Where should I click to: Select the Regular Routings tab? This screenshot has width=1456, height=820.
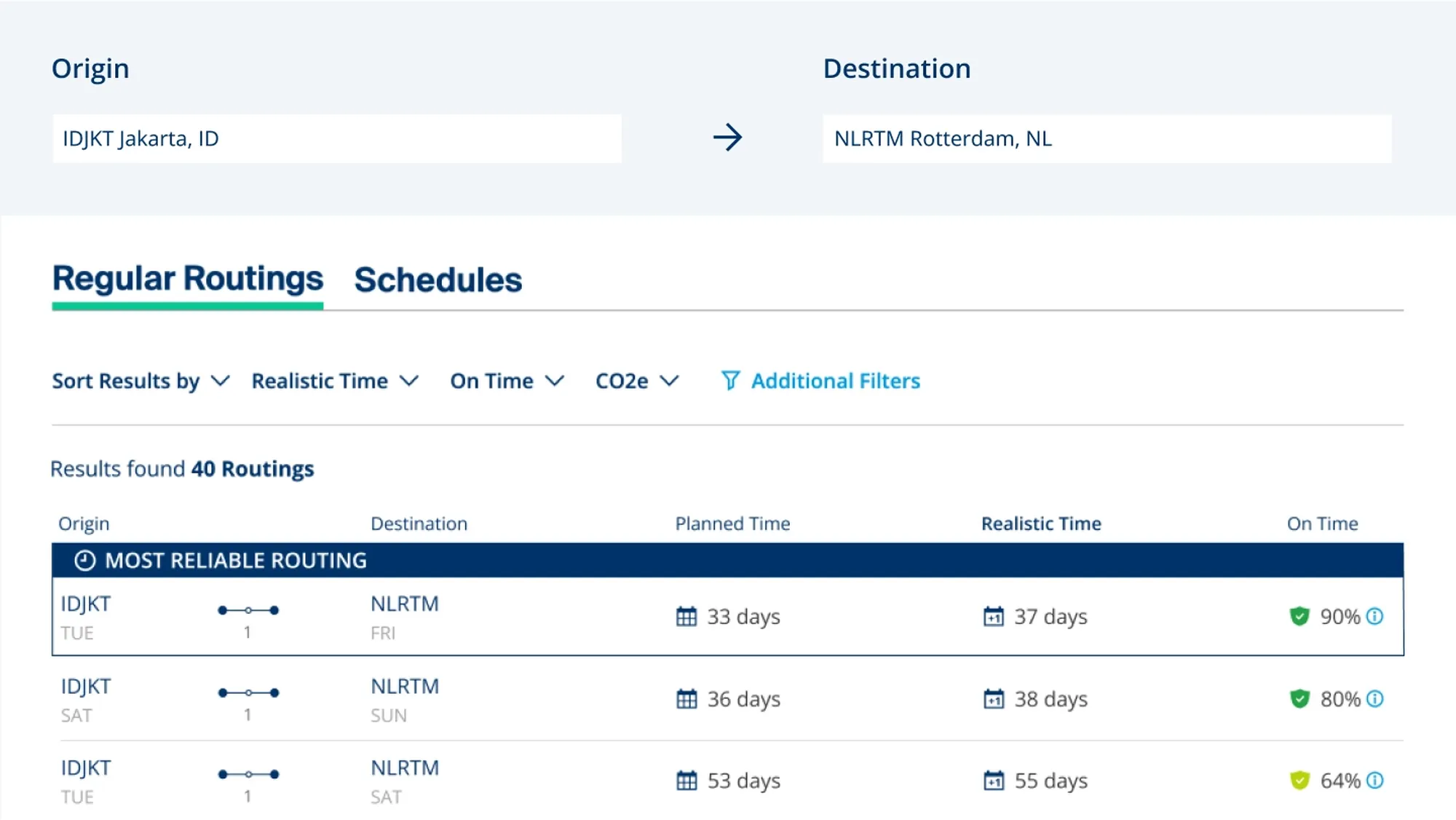click(188, 279)
